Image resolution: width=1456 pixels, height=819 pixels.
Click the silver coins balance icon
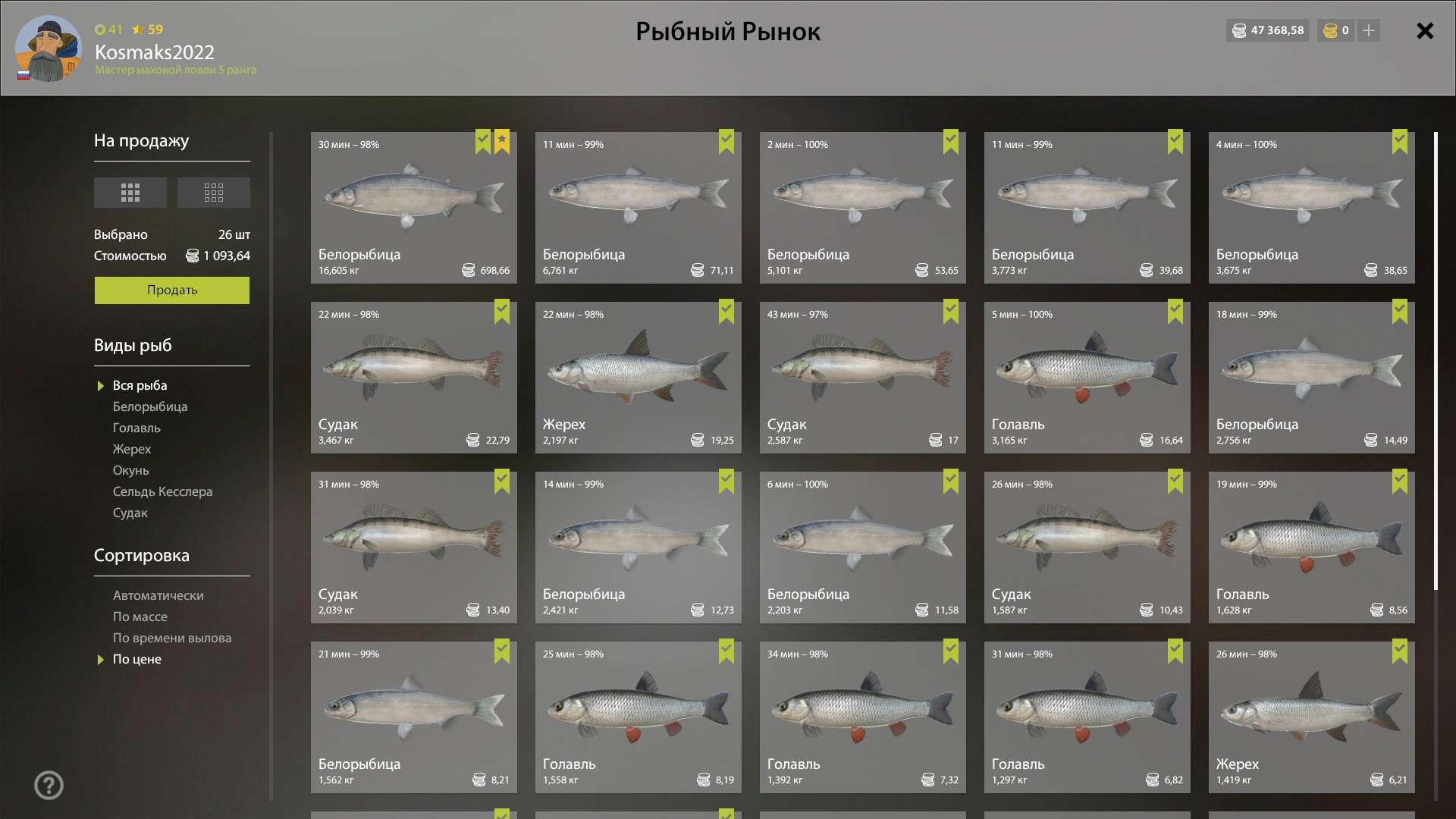(x=1239, y=30)
